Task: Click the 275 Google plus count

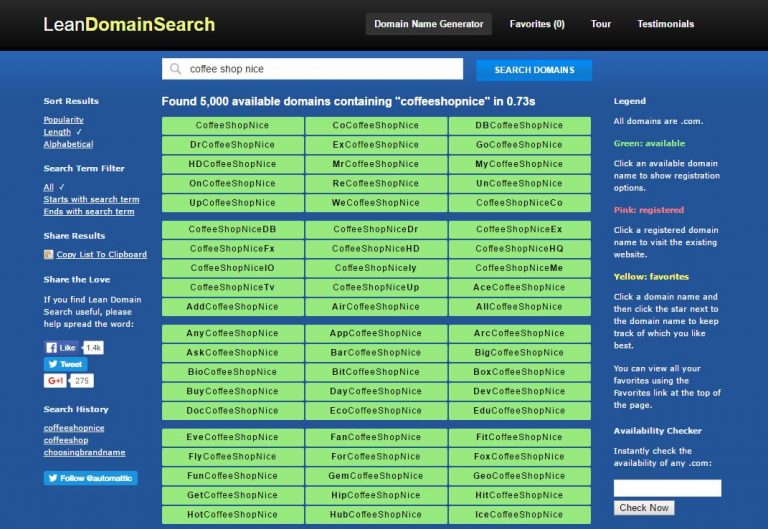Action: [82, 381]
